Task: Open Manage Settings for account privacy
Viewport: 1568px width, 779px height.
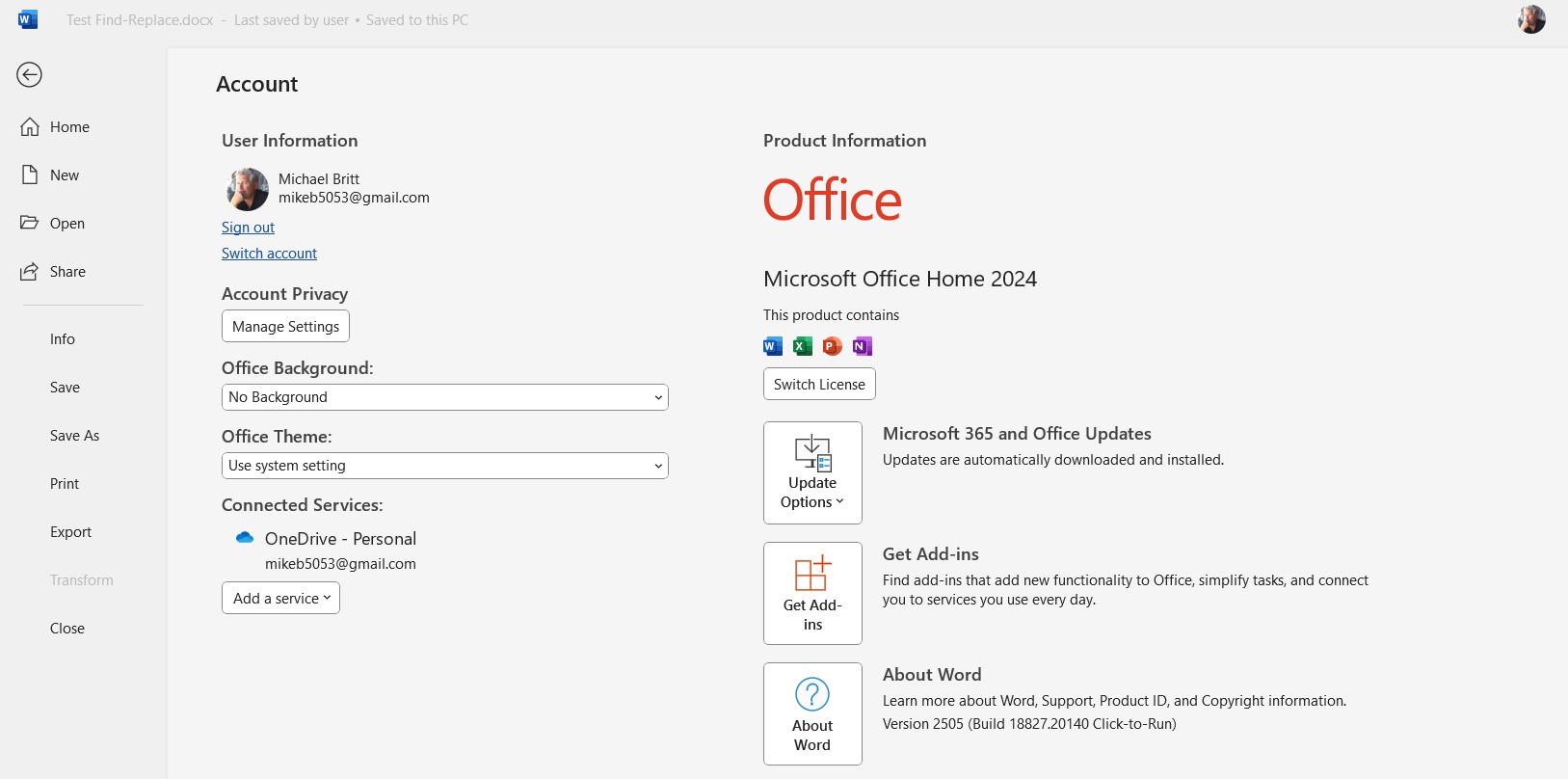Action: pyautogui.click(x=285, y=326)
